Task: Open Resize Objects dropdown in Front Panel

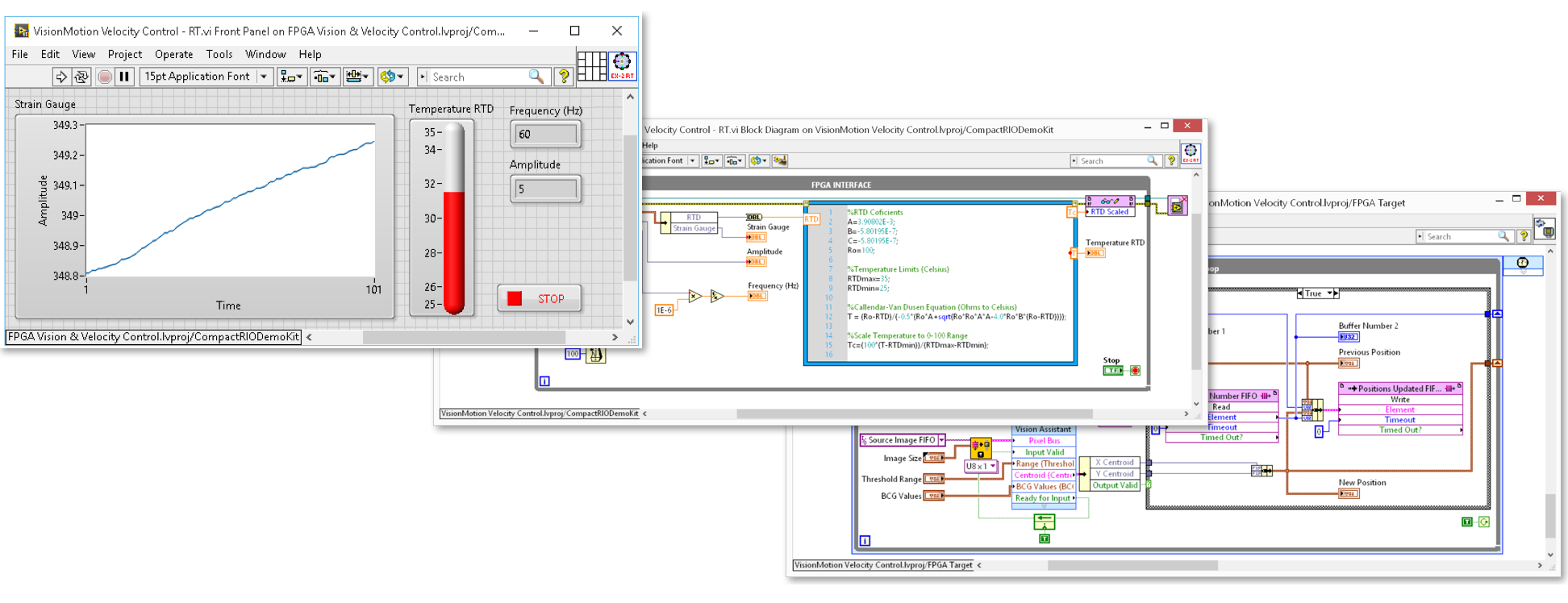Action: [357, 77]
